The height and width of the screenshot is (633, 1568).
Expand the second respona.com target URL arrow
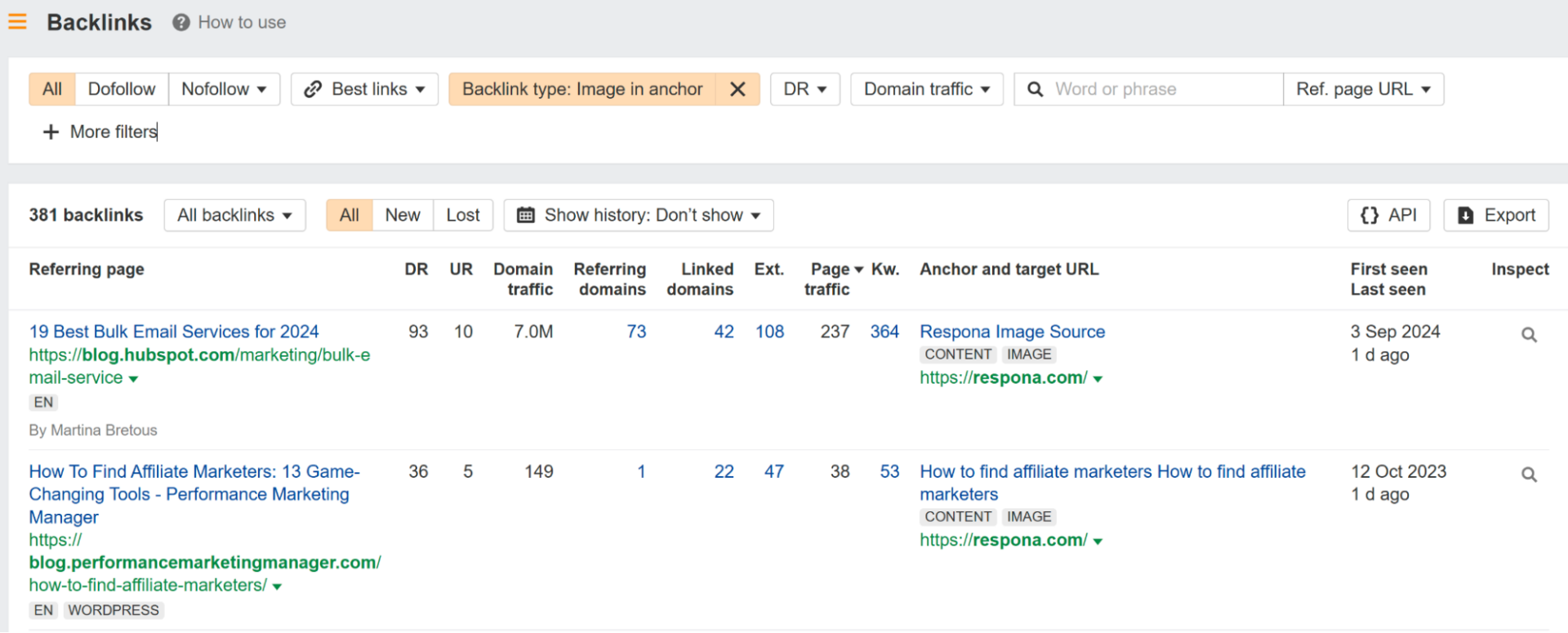tap(1098, 542)
